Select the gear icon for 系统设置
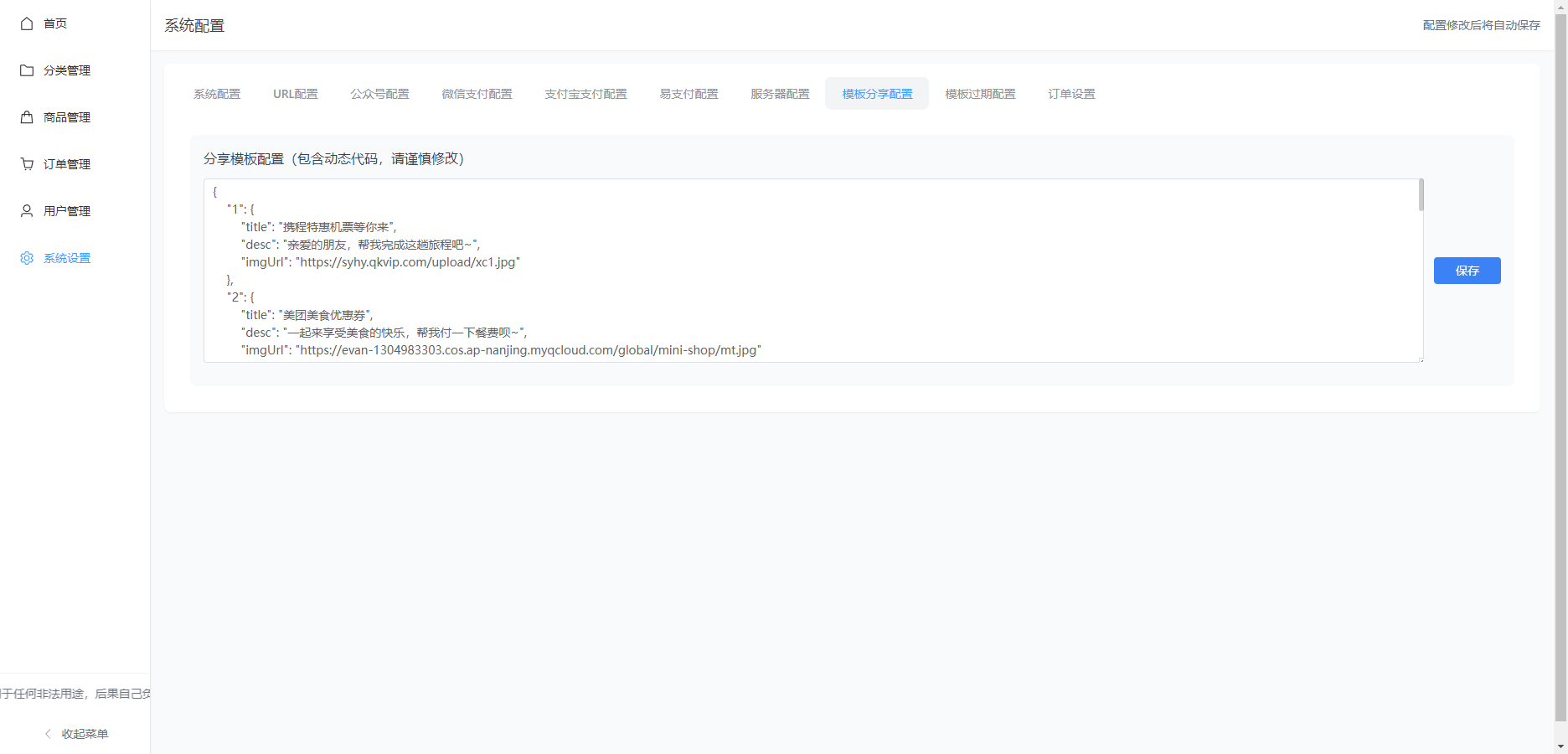This screenshot has height=754, width=1568. click(x=26, y=257)
